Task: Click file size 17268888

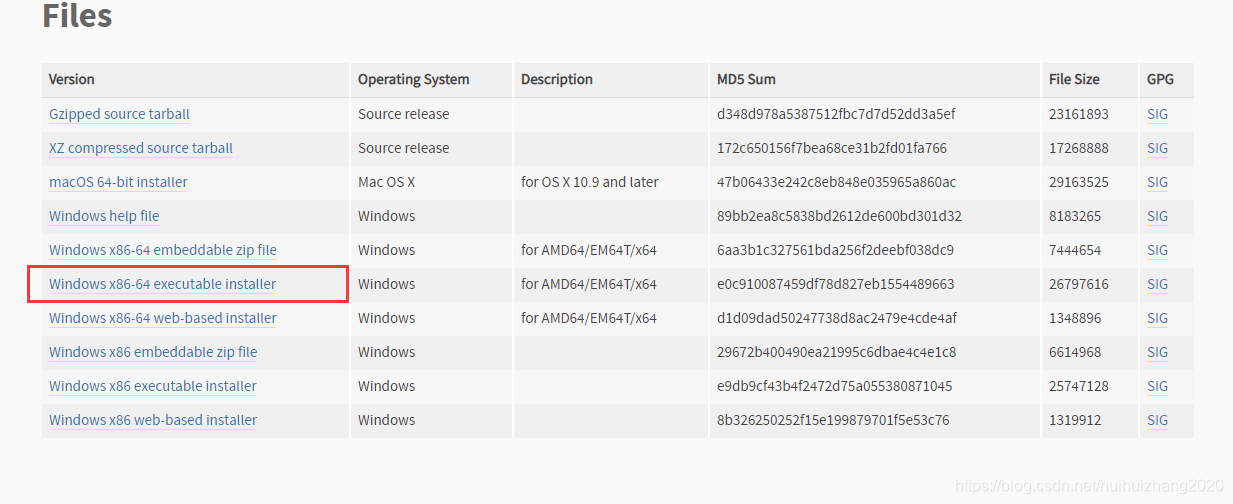Action: [1079, 148]
